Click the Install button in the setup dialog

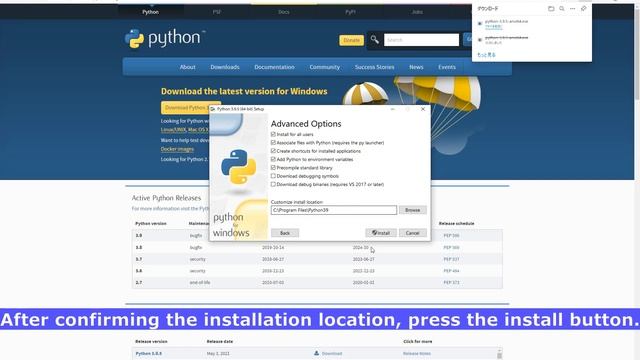[381, 233]
